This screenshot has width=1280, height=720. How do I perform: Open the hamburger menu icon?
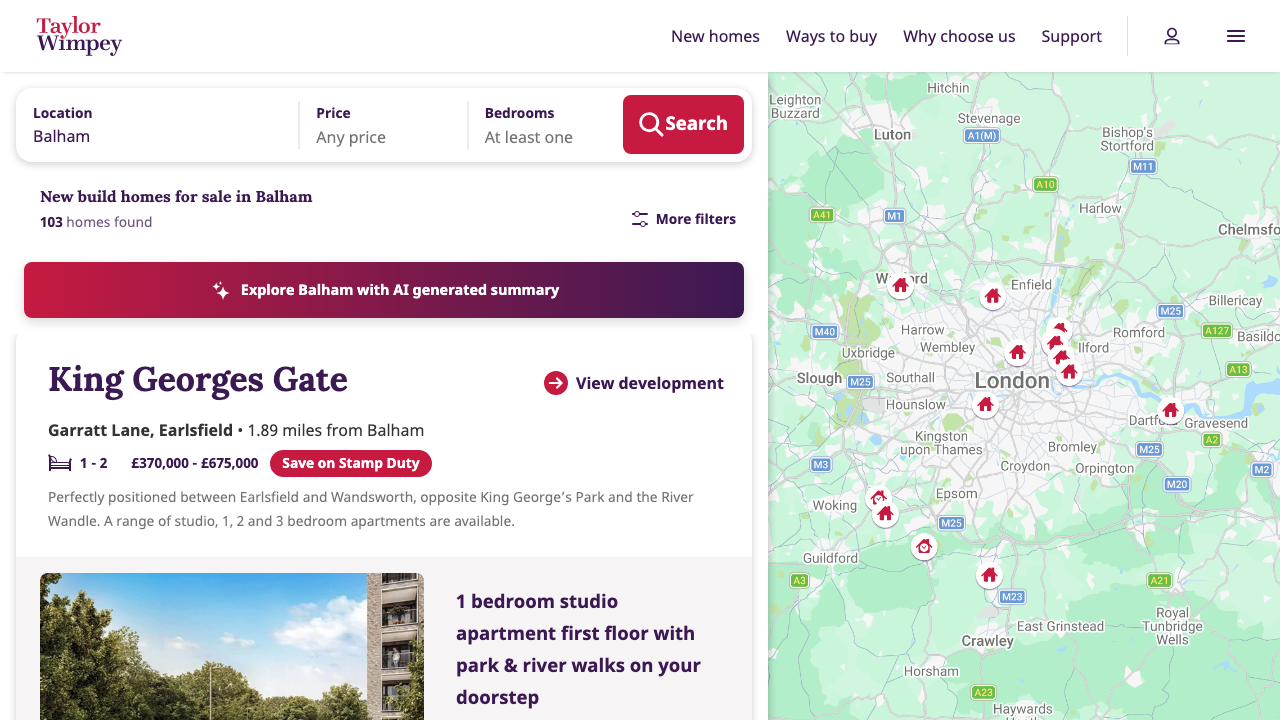click(1236, 36)
